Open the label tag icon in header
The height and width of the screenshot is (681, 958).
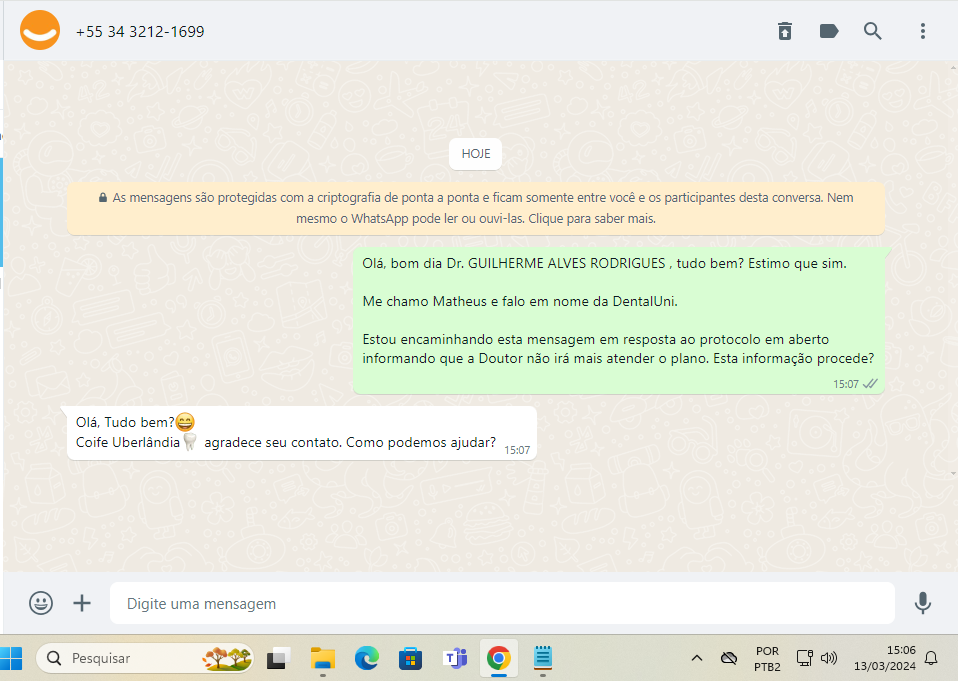pyautogui.click(x=829, y=31)
